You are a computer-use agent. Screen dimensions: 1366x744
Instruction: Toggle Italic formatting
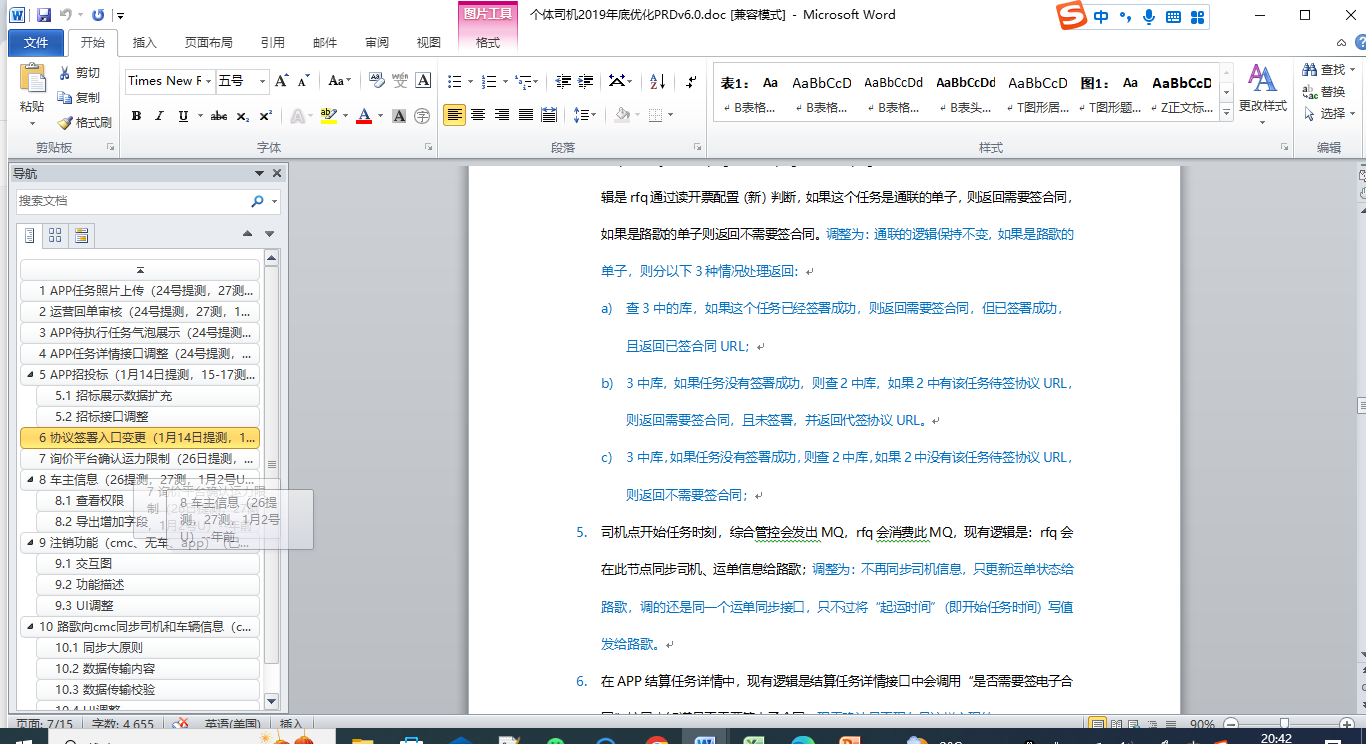[x=159, y=116]
